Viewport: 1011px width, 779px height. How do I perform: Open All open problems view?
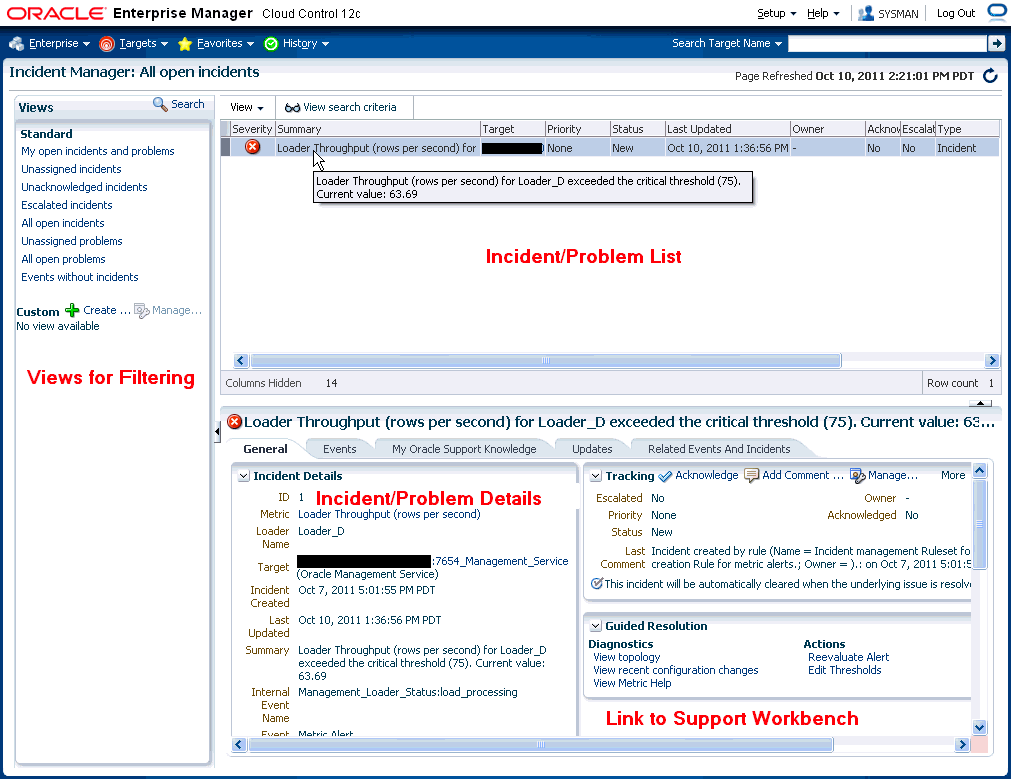click(x=63, y=259)
